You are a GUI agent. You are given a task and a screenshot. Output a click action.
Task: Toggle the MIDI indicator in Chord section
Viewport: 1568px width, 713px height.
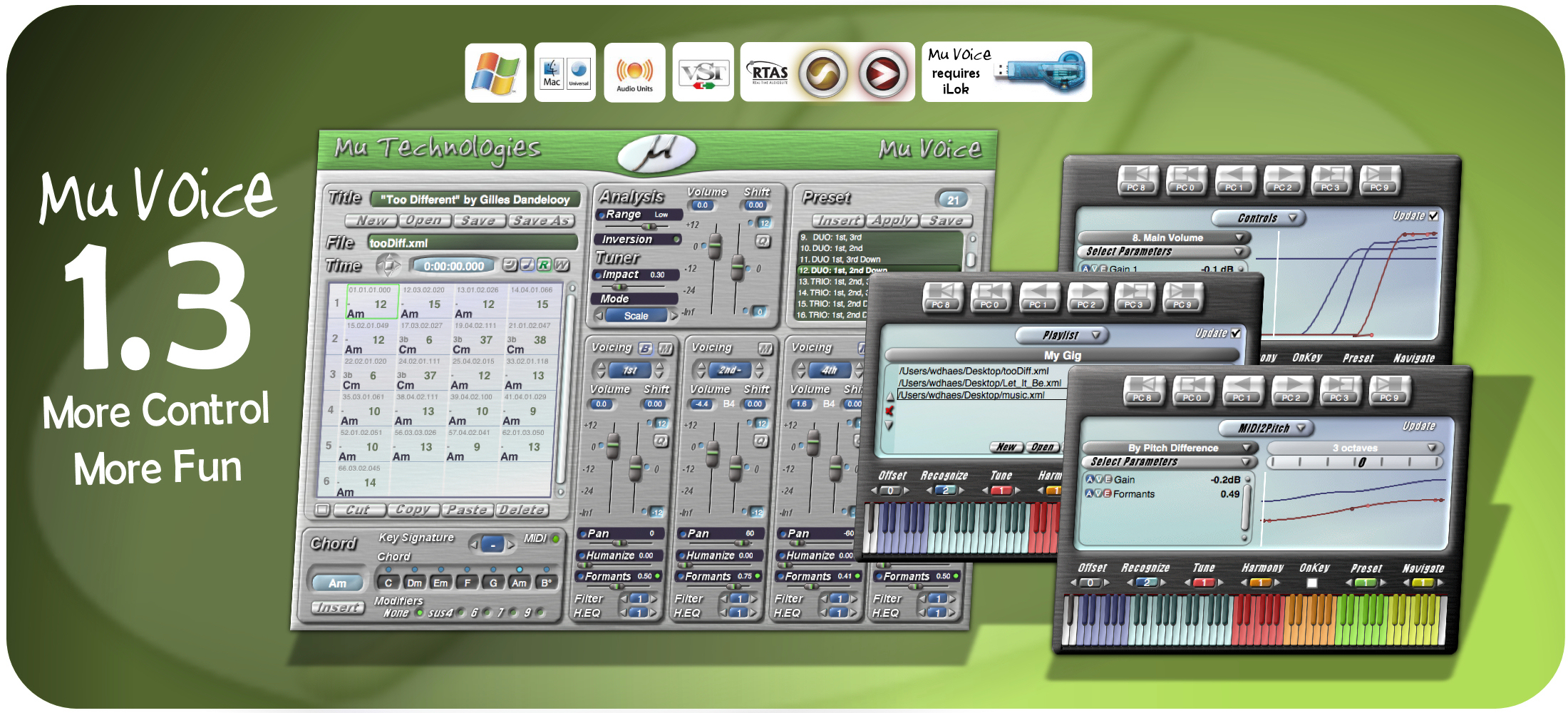(x=556, y=538)
